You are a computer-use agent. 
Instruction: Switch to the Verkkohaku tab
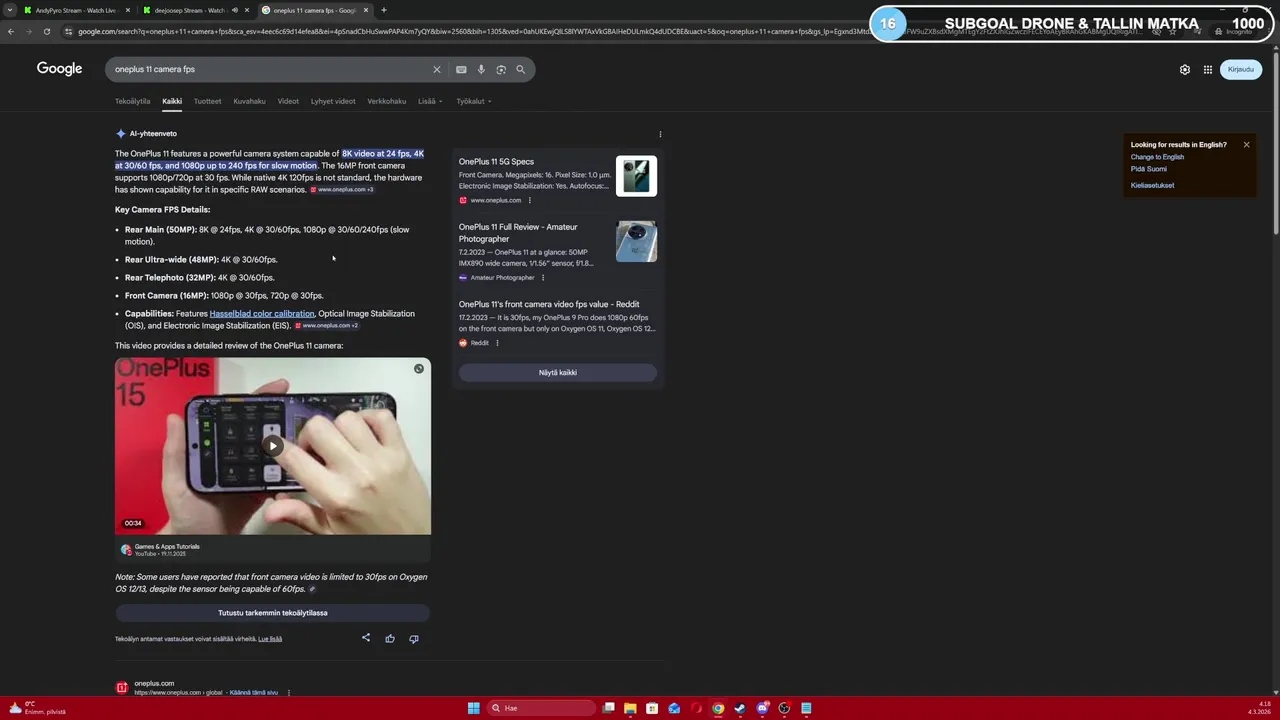coord(386,101)
